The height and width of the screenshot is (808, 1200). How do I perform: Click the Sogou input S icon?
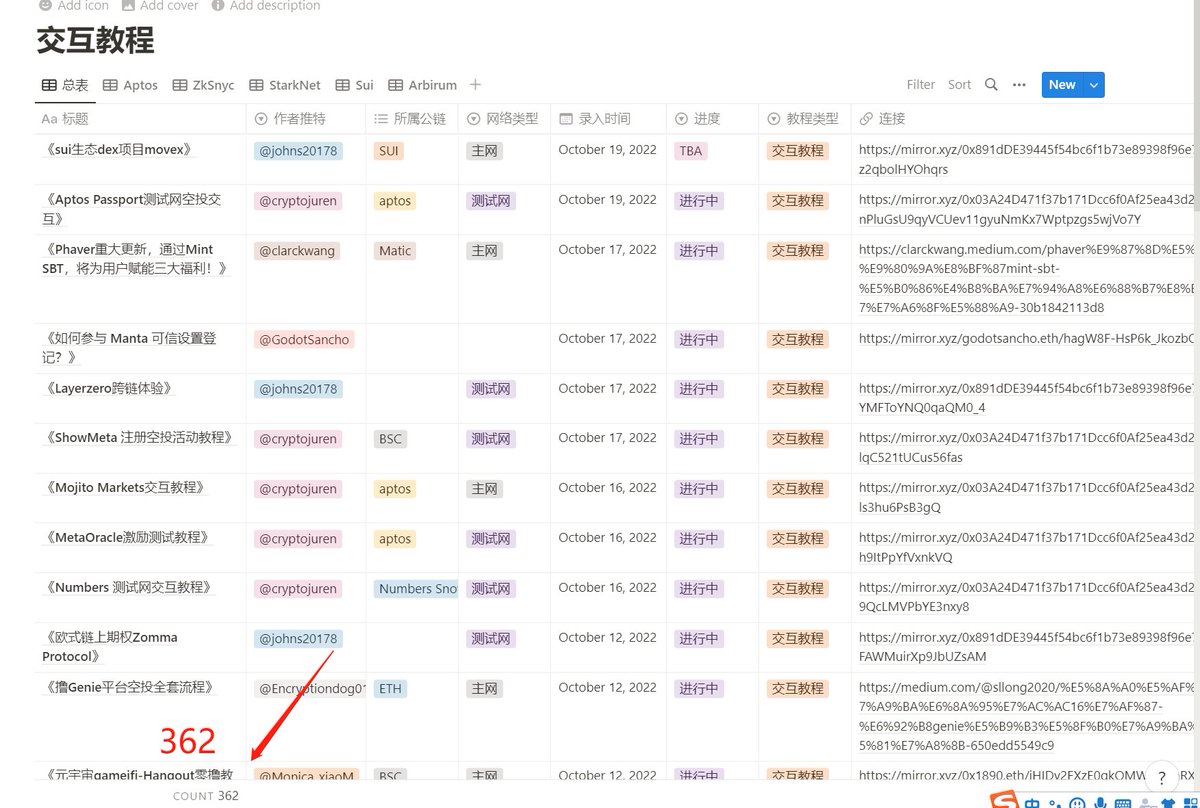click(x=1003, y=800)
